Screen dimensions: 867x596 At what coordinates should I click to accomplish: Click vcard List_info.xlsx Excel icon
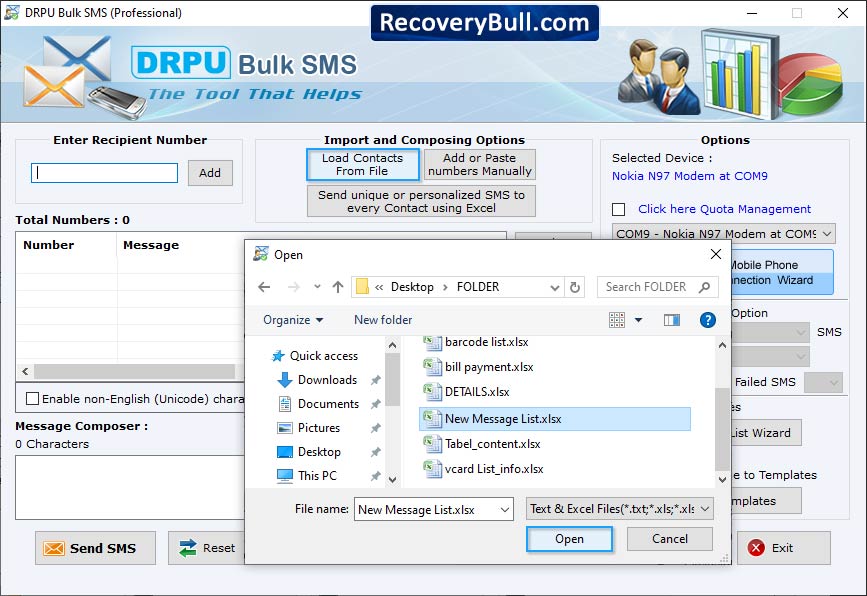pyautogui.click(x=432, y=468)
